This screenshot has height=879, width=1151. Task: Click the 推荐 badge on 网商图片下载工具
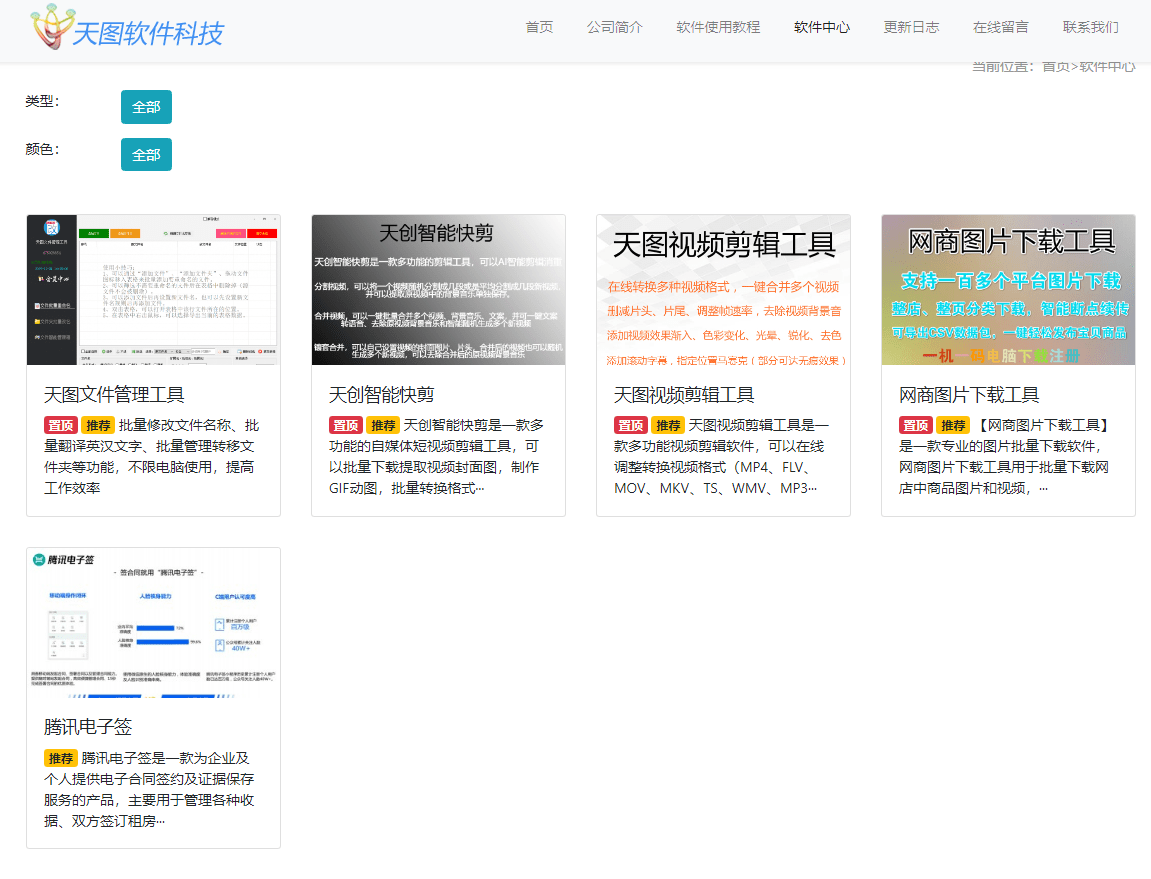[953, 424]
